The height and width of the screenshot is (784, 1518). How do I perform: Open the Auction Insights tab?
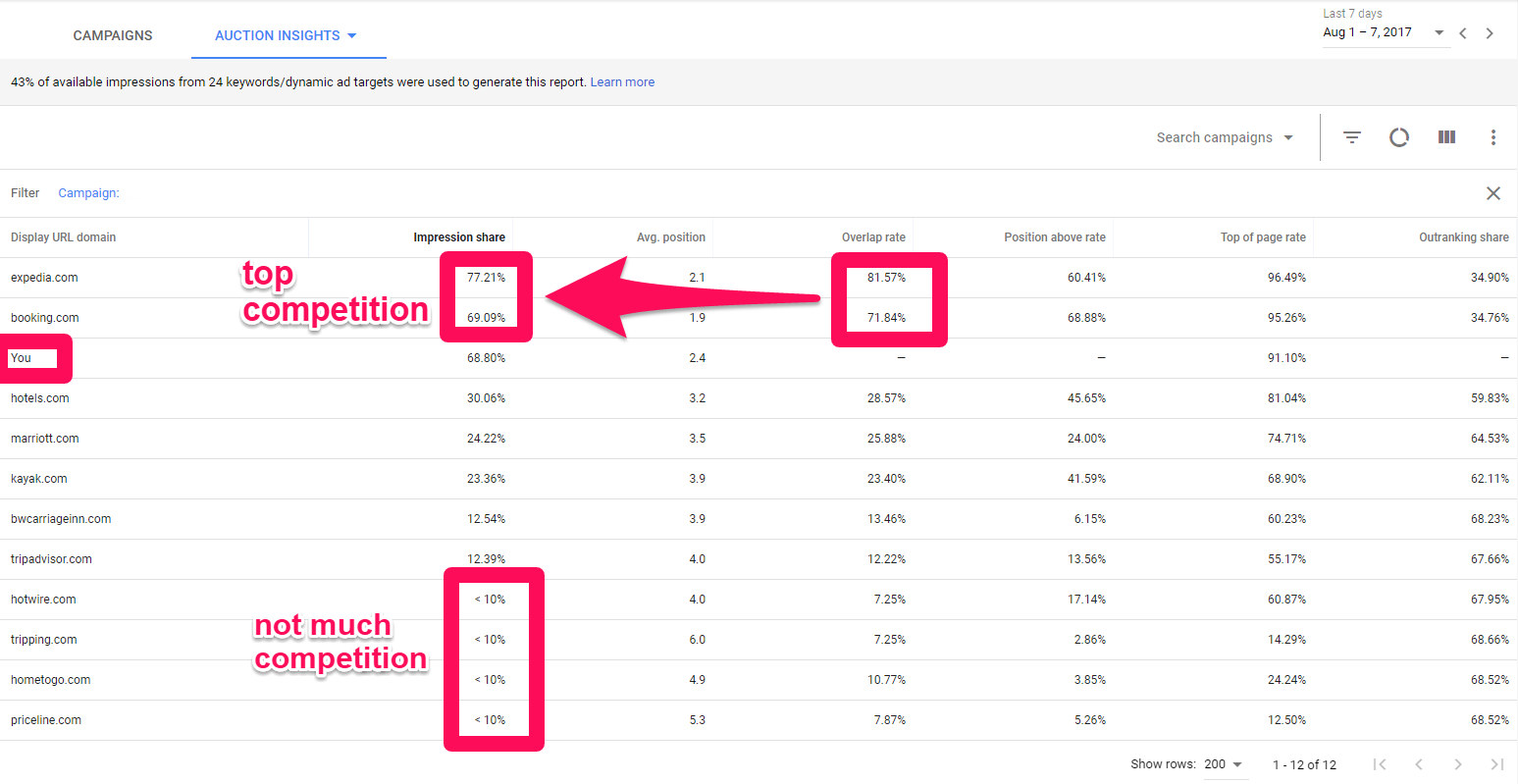(x=278, y=35)
